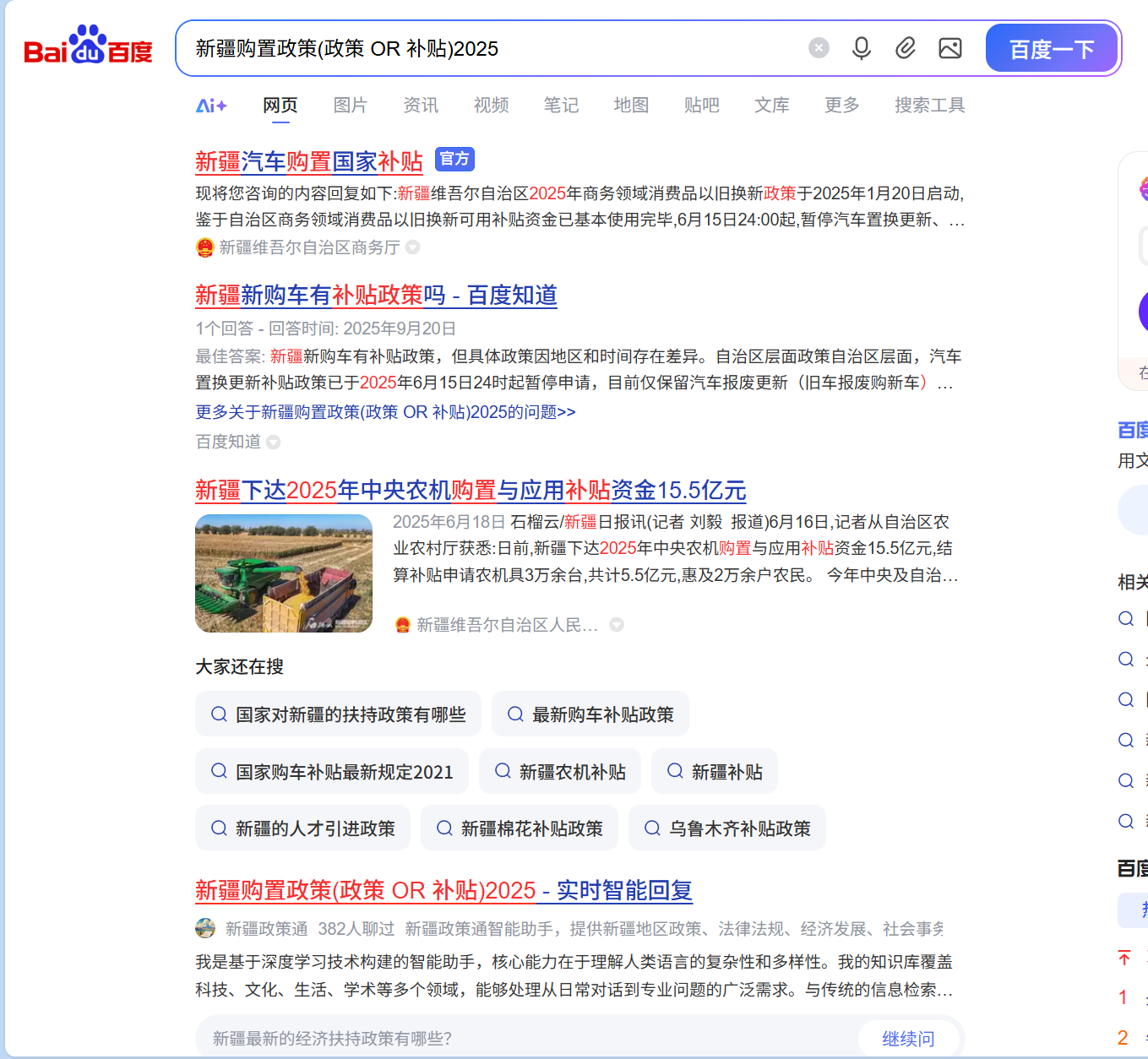
Task: Search suggestion 新疆补贴
Action: (x=715, y=772)
